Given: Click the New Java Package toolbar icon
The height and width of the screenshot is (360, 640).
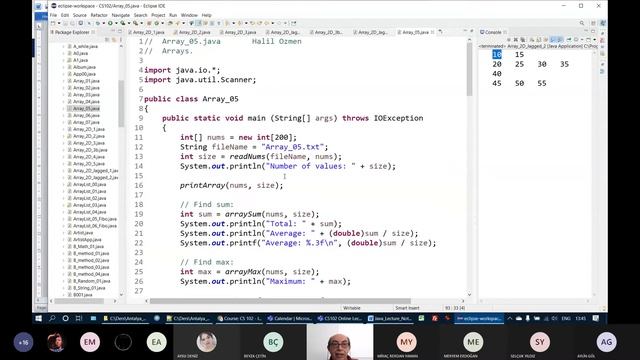Looking at the screenshot, I should pyautogui.click(x=149, y=23).
